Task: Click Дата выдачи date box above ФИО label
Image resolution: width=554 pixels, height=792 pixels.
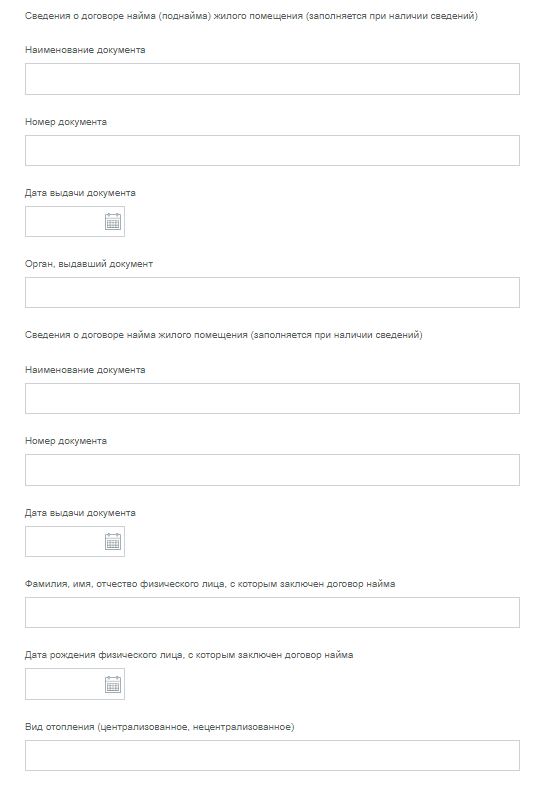Action: click(x=75, y=541)
